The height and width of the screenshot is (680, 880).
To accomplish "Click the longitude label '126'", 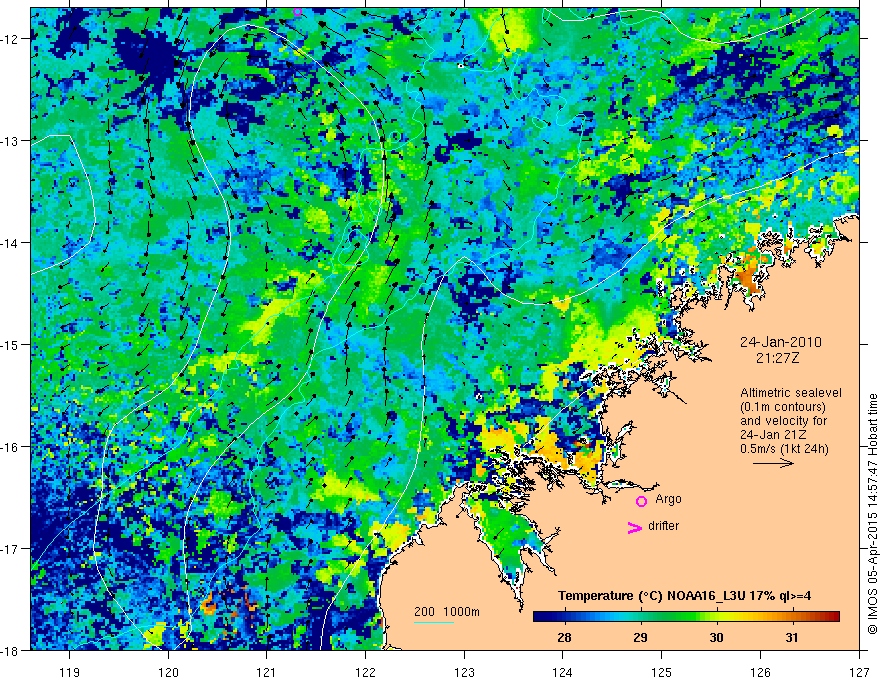I will click(760, 672).
